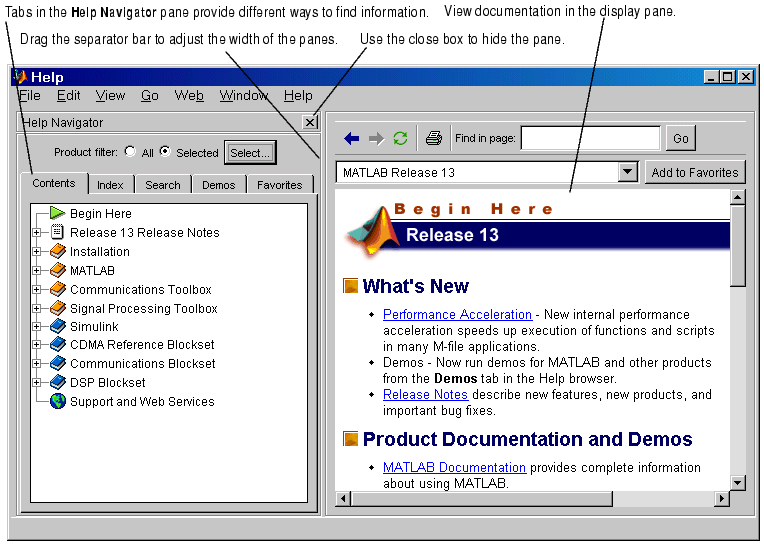This screenshot has width=764, height=552.
Task: Open the Edit menu
Action: [68, 95]
